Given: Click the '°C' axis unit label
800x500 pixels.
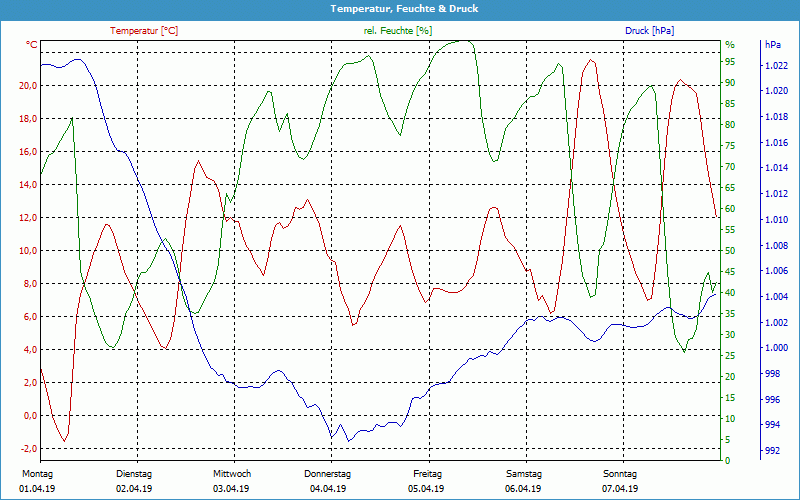Looking at the screenshot, I should click(x=32, y=45).
